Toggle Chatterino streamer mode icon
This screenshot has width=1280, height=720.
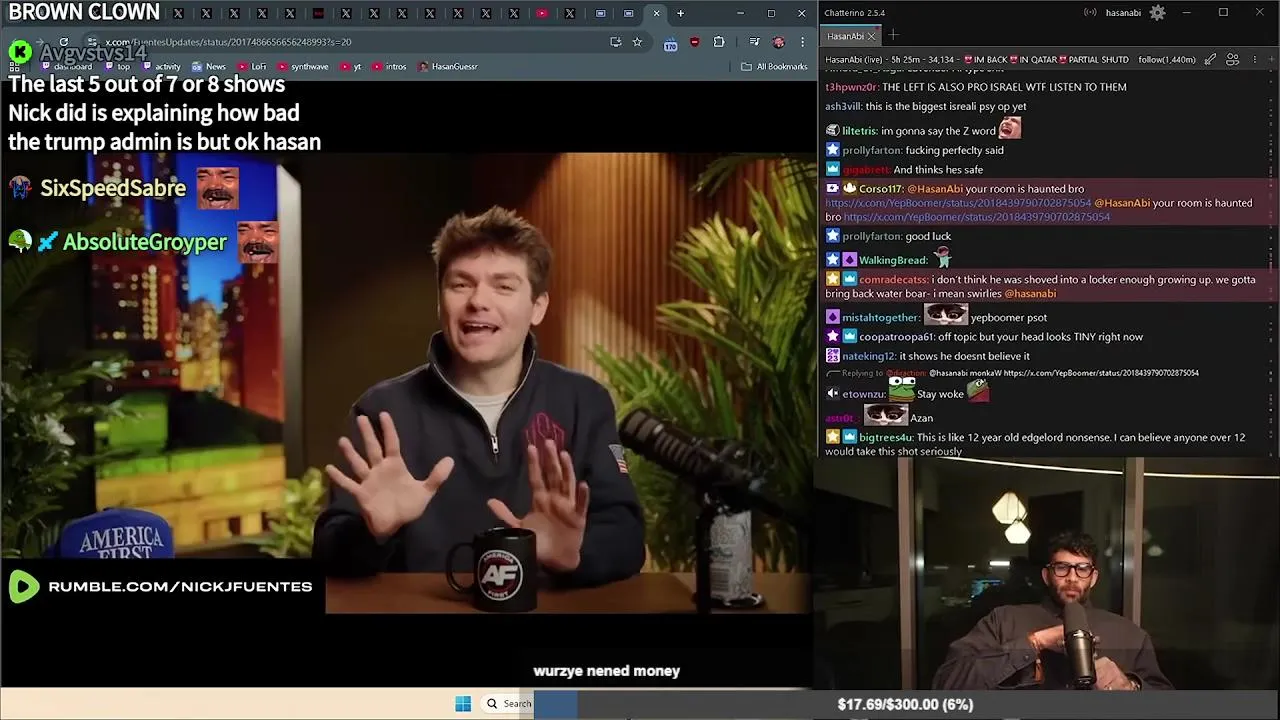coord(1090,13)
